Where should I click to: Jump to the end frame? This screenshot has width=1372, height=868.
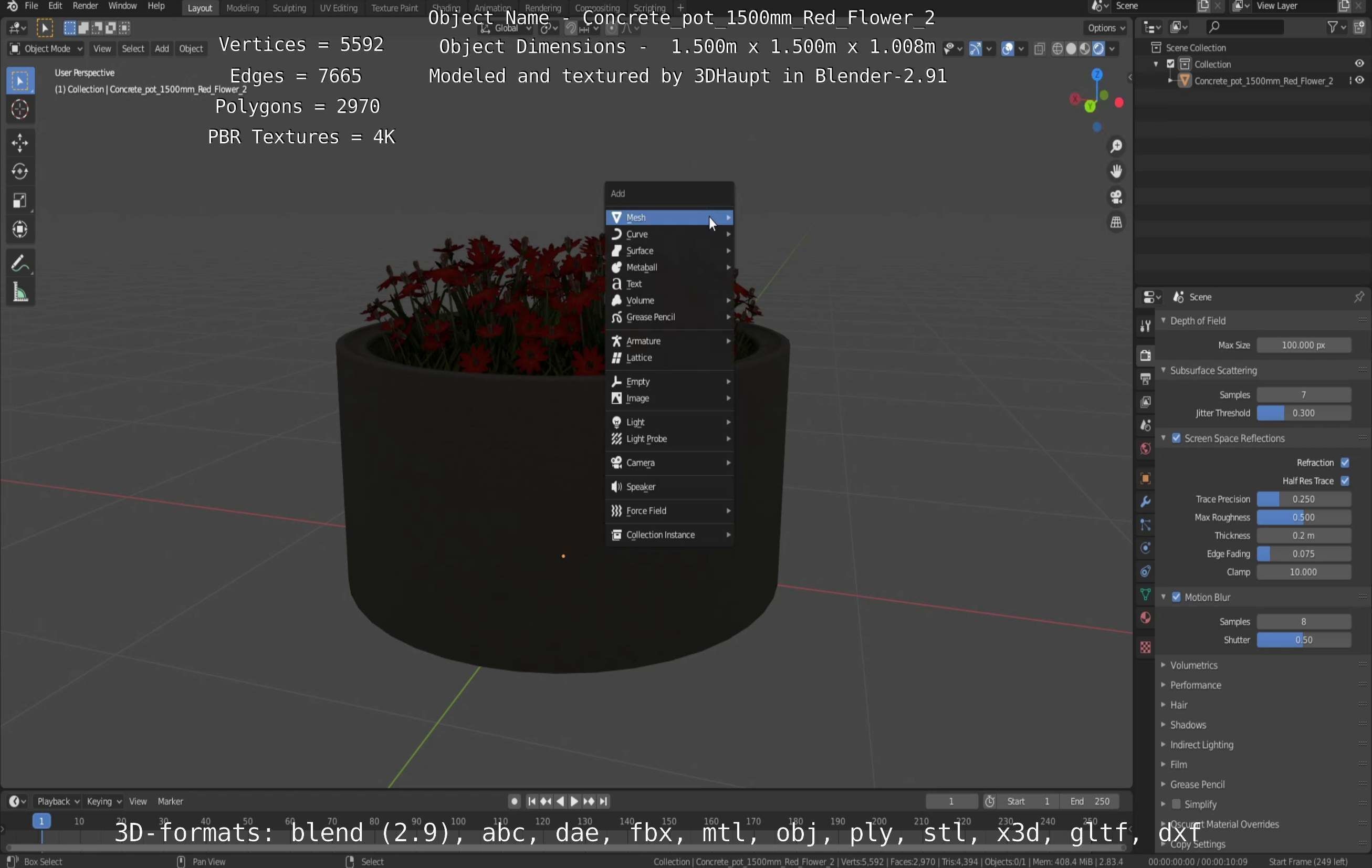[603, 801]
